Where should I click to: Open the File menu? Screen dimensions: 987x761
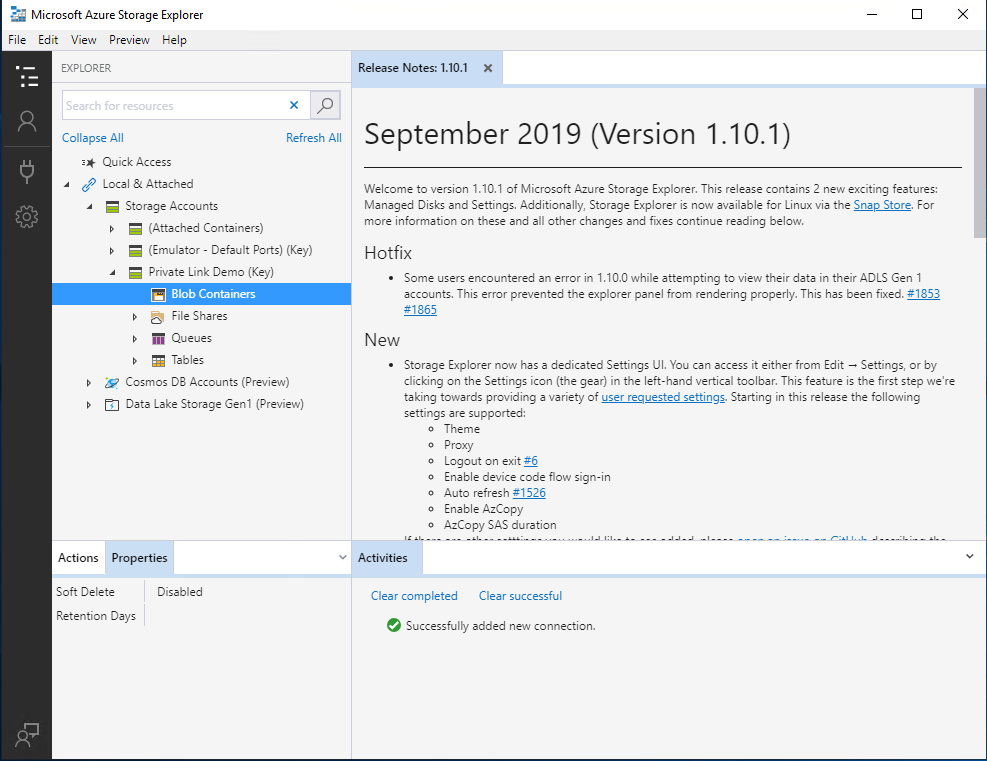coord(17,40)
